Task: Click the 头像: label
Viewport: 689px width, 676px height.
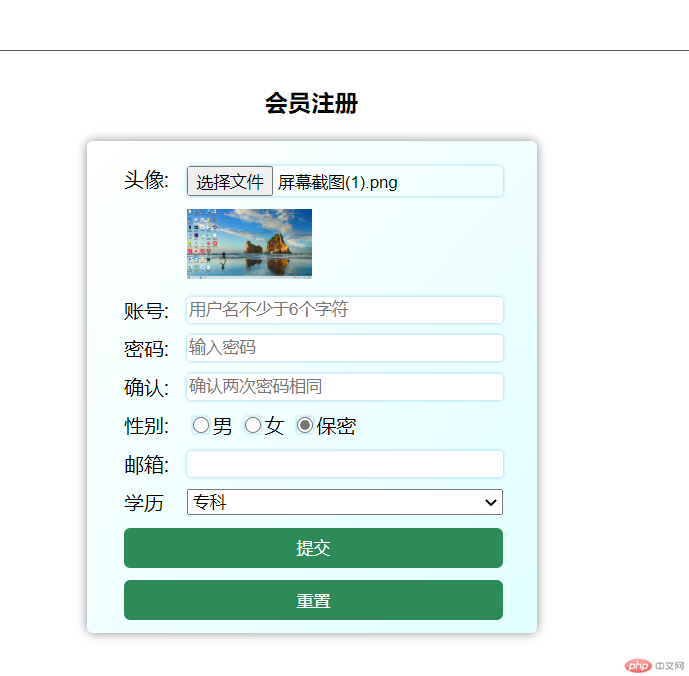Action: [x=146, y=180]
